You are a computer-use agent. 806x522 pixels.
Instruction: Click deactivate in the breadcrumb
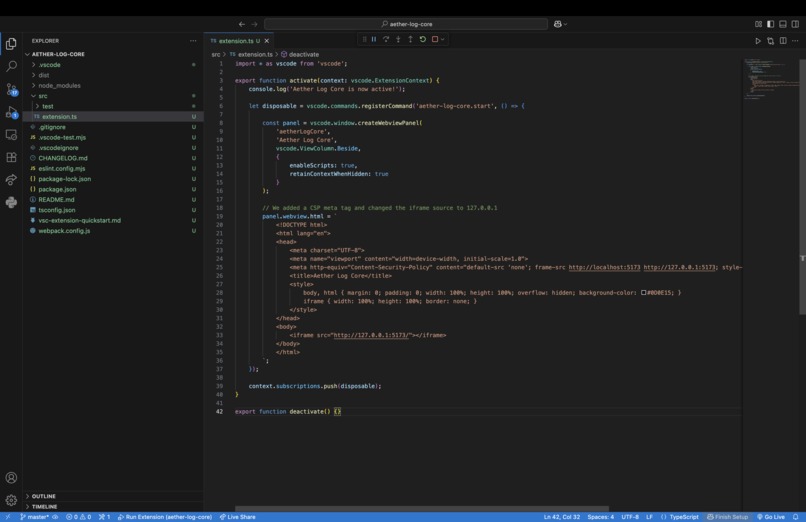tap(303, 54)
